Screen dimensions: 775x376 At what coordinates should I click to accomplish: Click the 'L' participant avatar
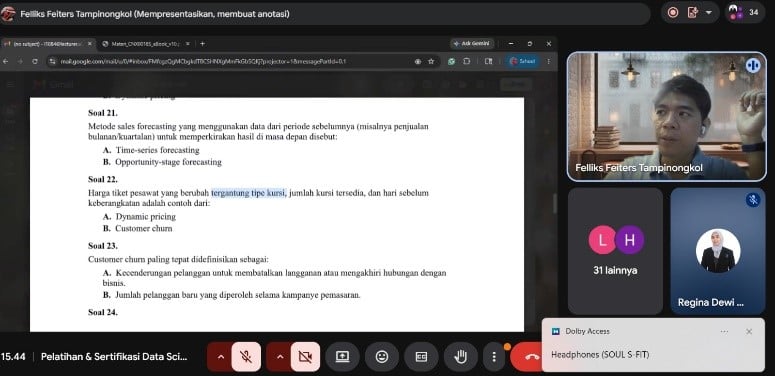(602, 240)
